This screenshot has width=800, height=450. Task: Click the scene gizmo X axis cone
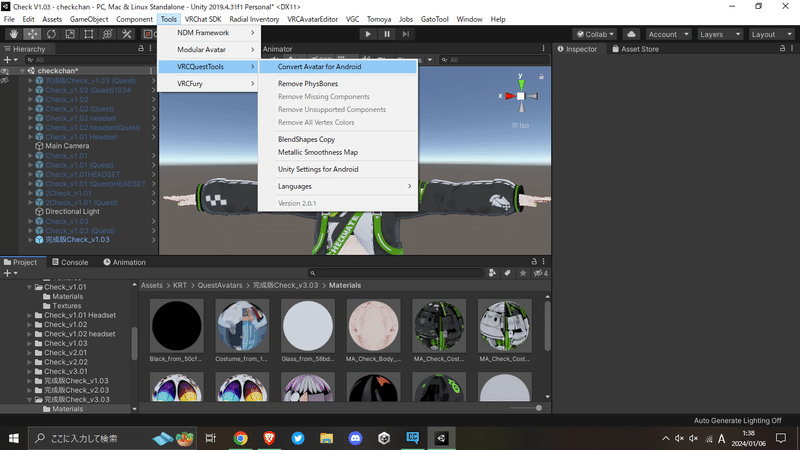tap(510, 96)
